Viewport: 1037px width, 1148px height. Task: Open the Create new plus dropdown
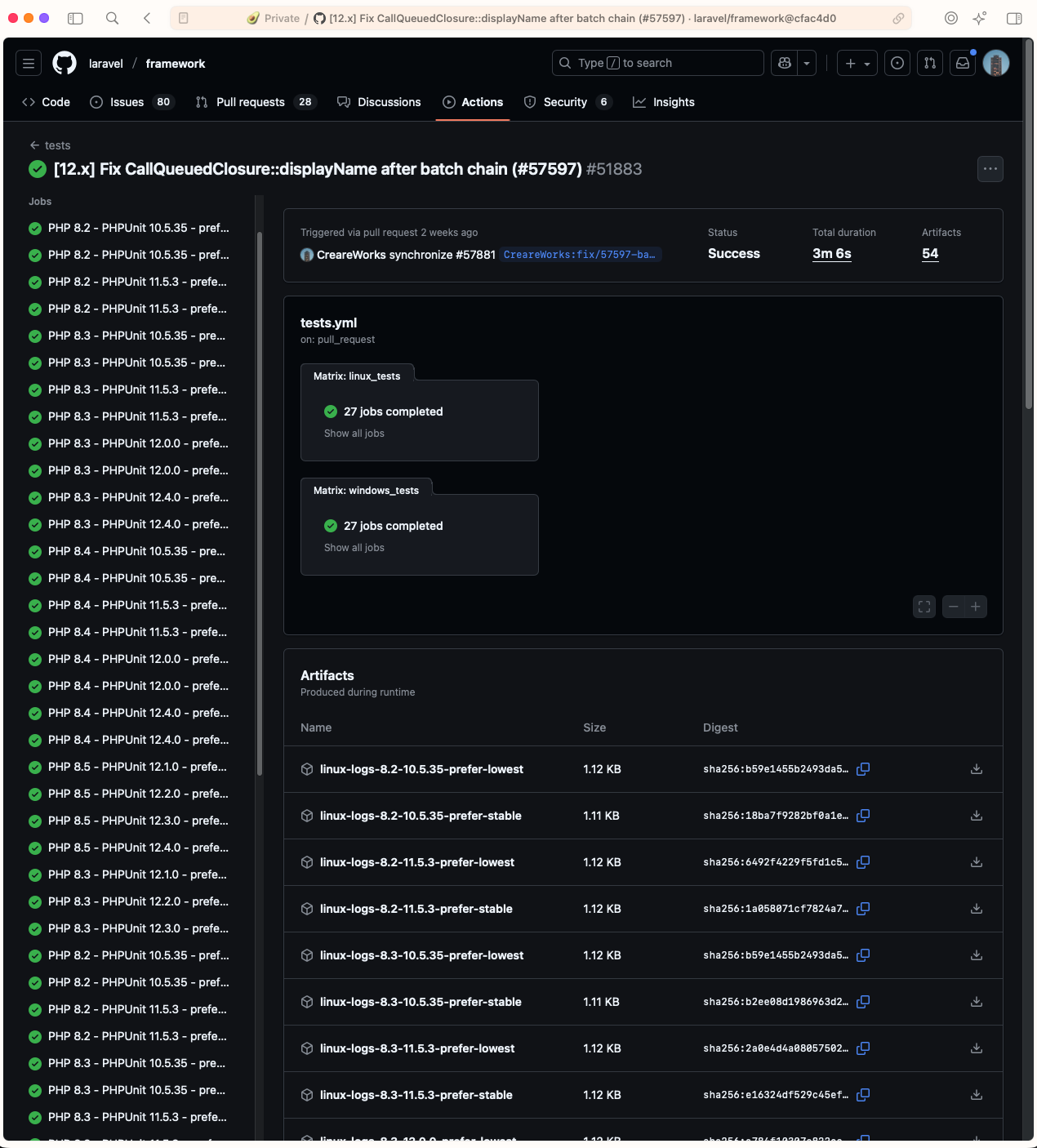[857, 63]
